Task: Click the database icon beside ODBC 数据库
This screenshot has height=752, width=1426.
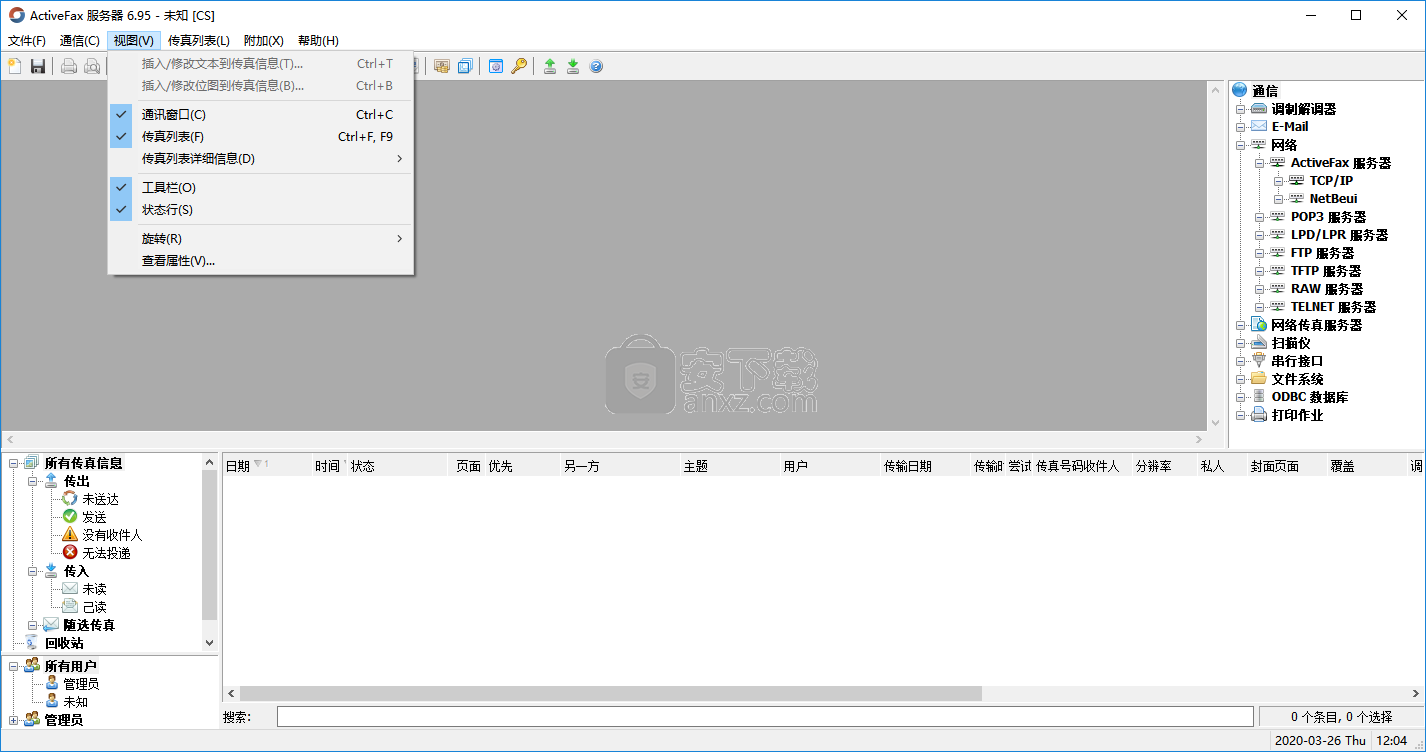Action: pyautogui.click(x=1259, y=396)
